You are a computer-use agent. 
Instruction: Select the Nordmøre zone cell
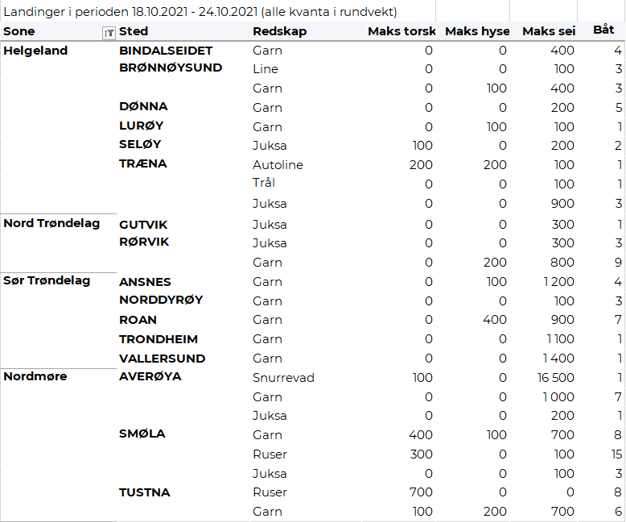point(35,377)
